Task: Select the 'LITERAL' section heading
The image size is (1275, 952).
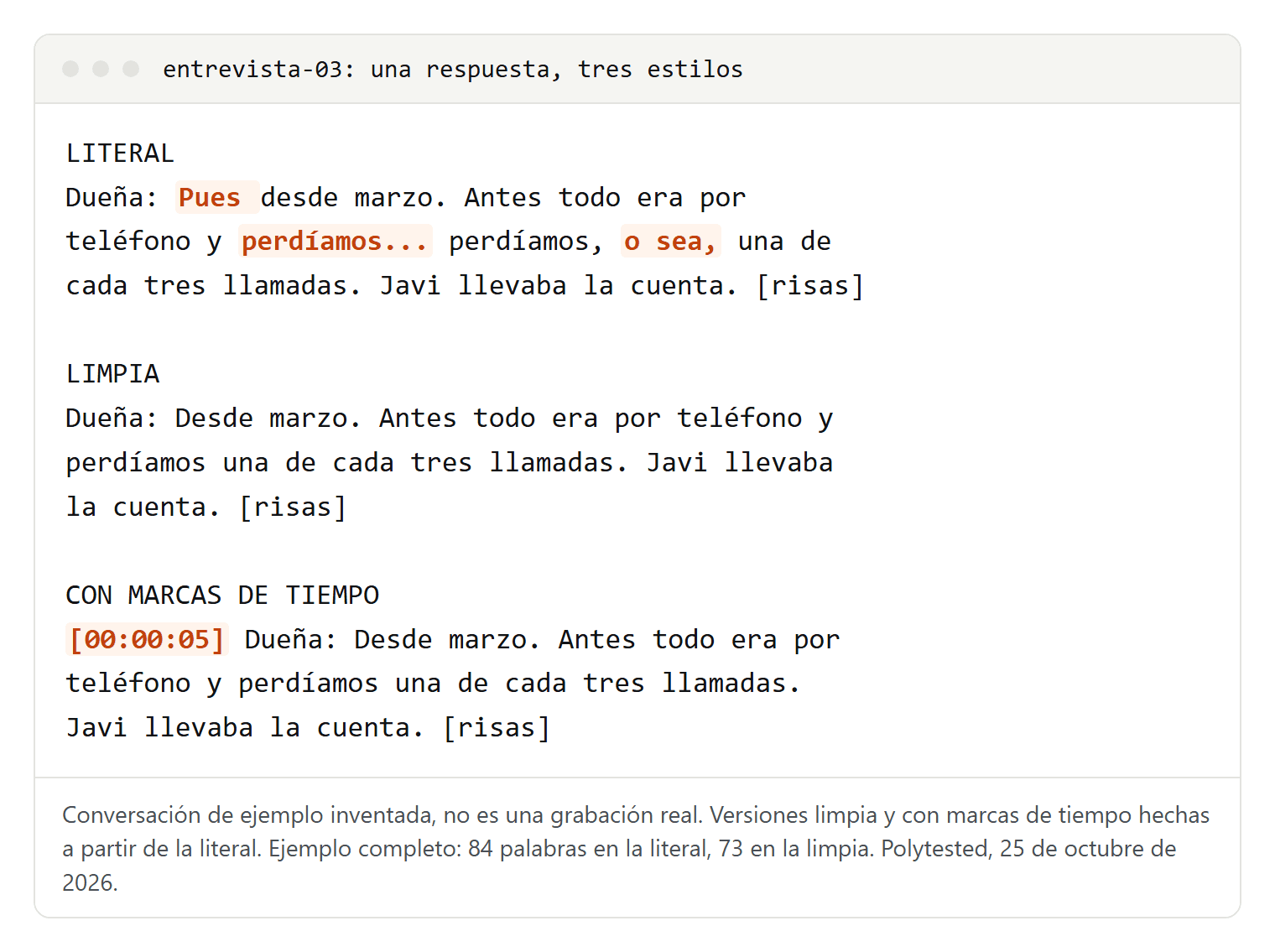Action: click(120, 153)
